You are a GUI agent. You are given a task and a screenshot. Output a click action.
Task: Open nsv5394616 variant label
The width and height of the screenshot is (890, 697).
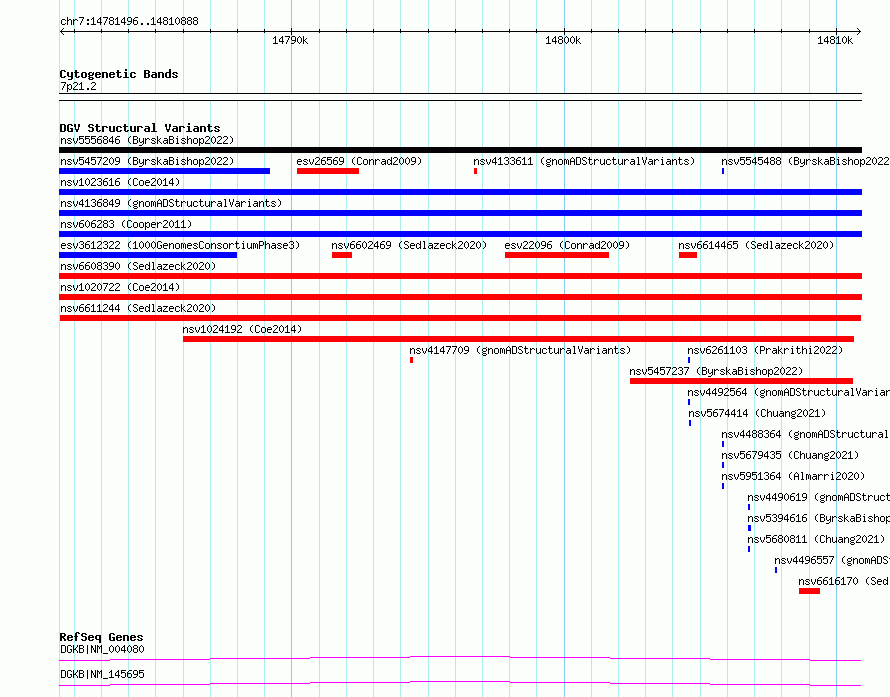pyautogui.click(x=818, y=518)
